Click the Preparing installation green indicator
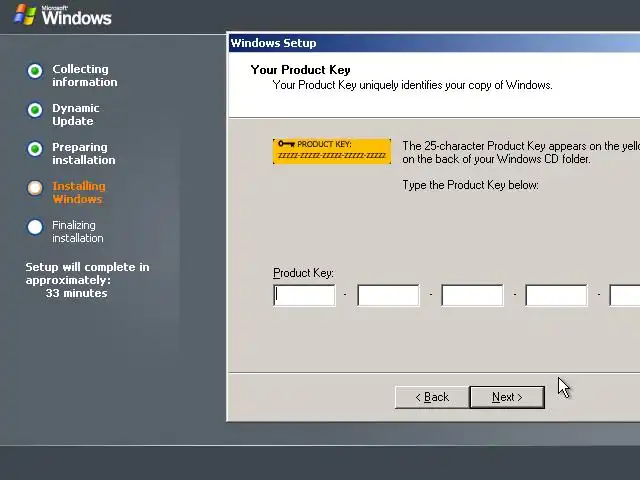Screen dimensions: 640x480 coord(35,149)
